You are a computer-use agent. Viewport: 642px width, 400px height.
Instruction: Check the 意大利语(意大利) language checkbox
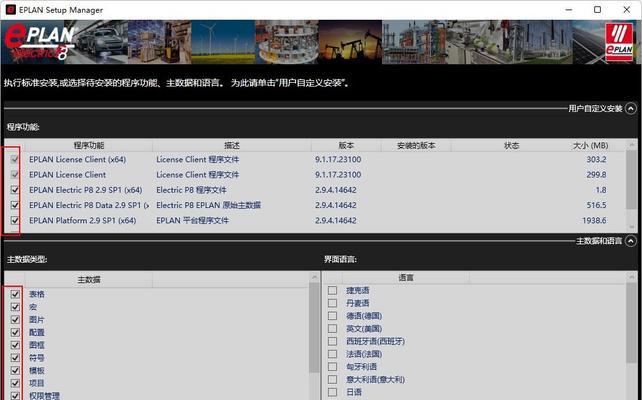tap(332, 379)
